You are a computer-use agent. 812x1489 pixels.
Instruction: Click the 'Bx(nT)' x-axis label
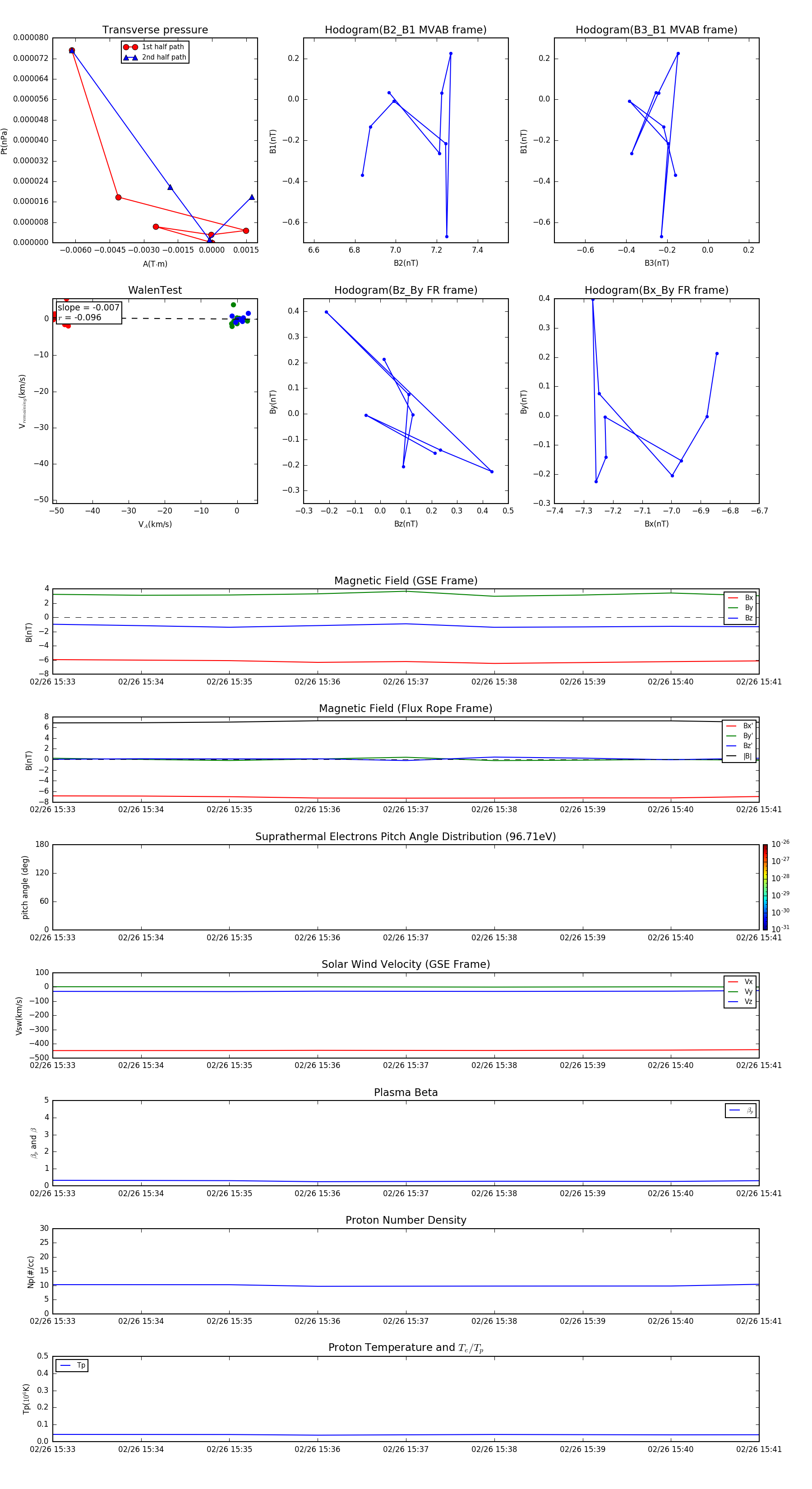(656, 524)
